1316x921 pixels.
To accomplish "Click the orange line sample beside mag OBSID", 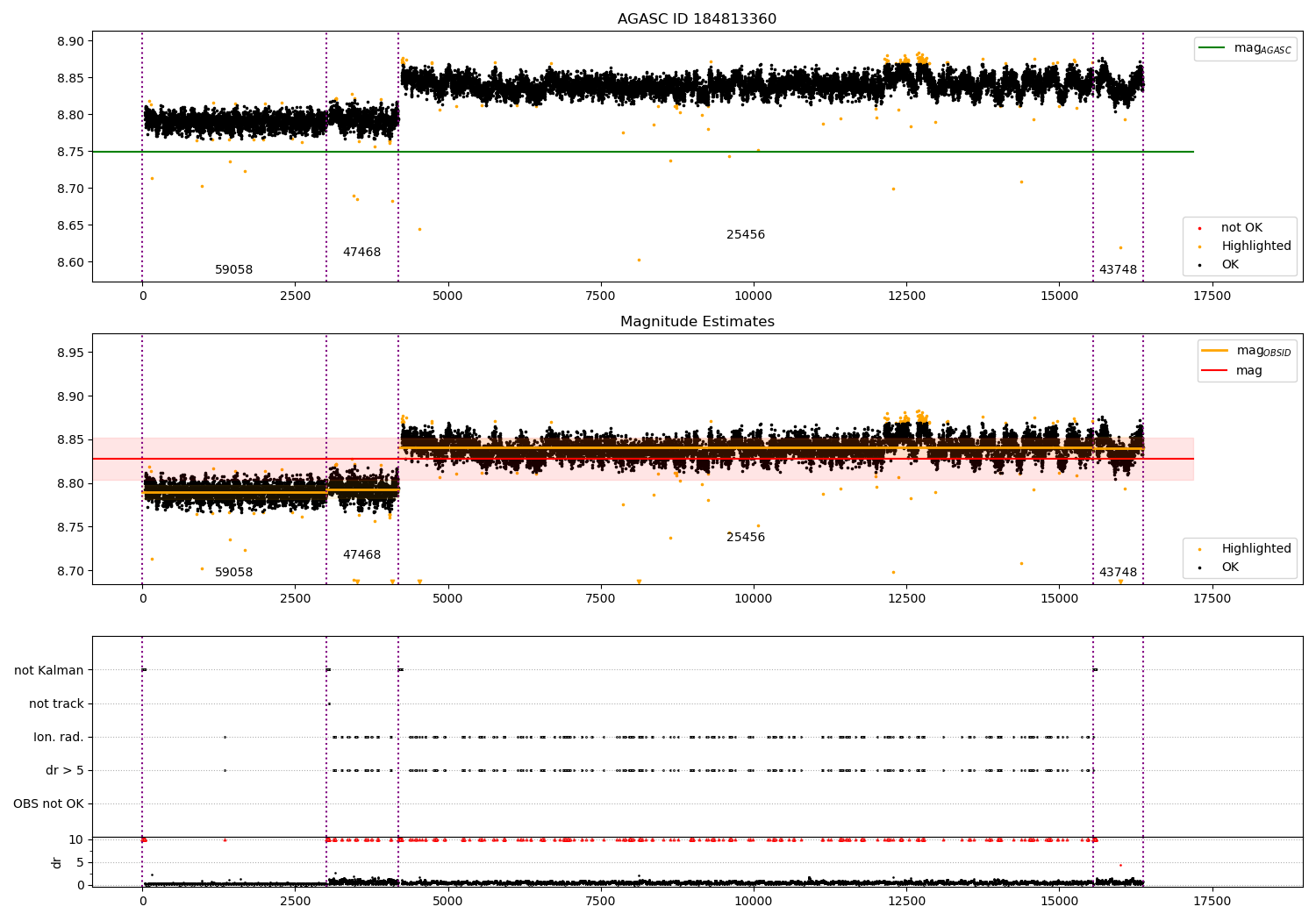I will pyautogui.click(x=1215, y=351).
